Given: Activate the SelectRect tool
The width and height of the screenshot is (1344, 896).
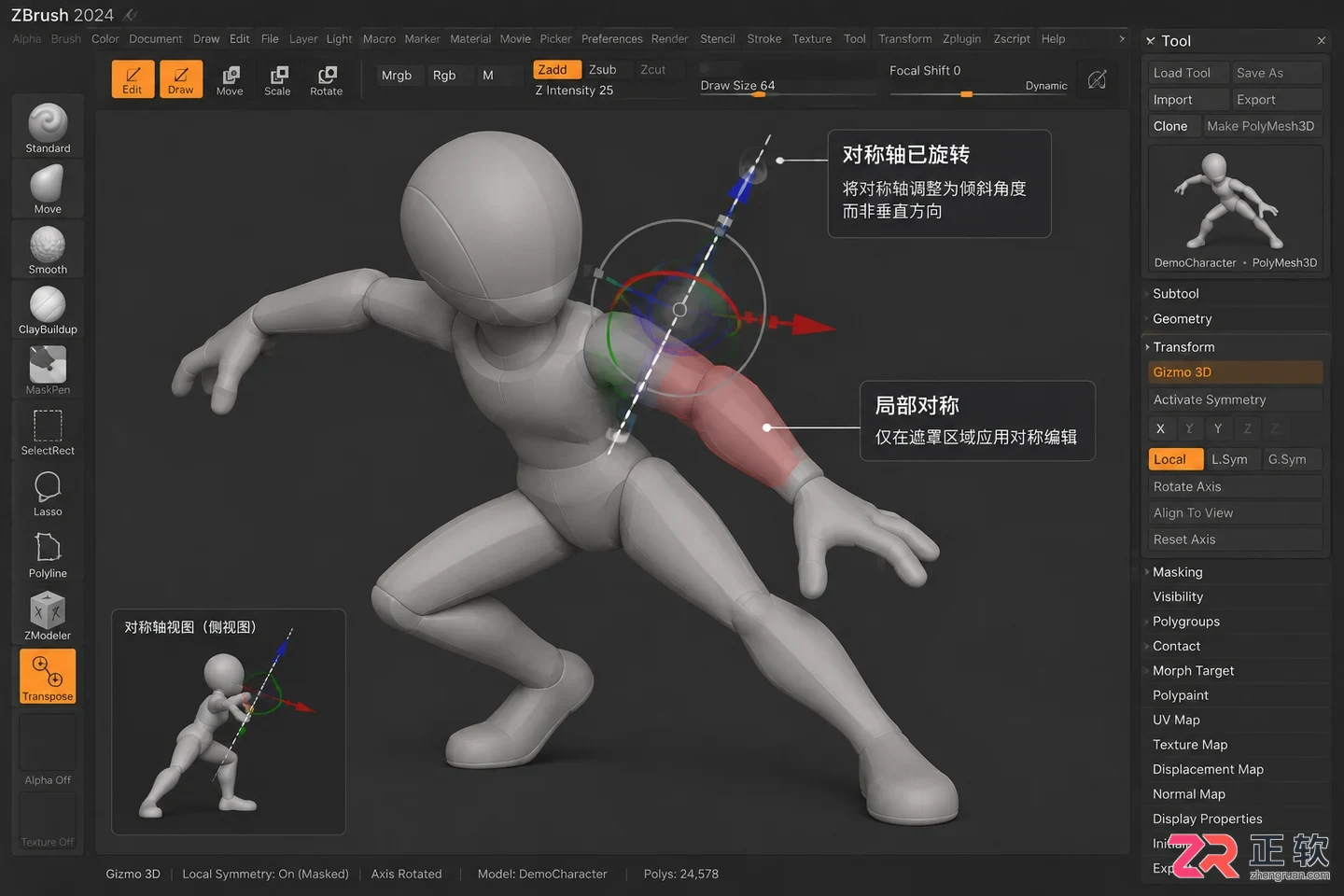Looking at the screenshot, I should [x=48, y=431].
